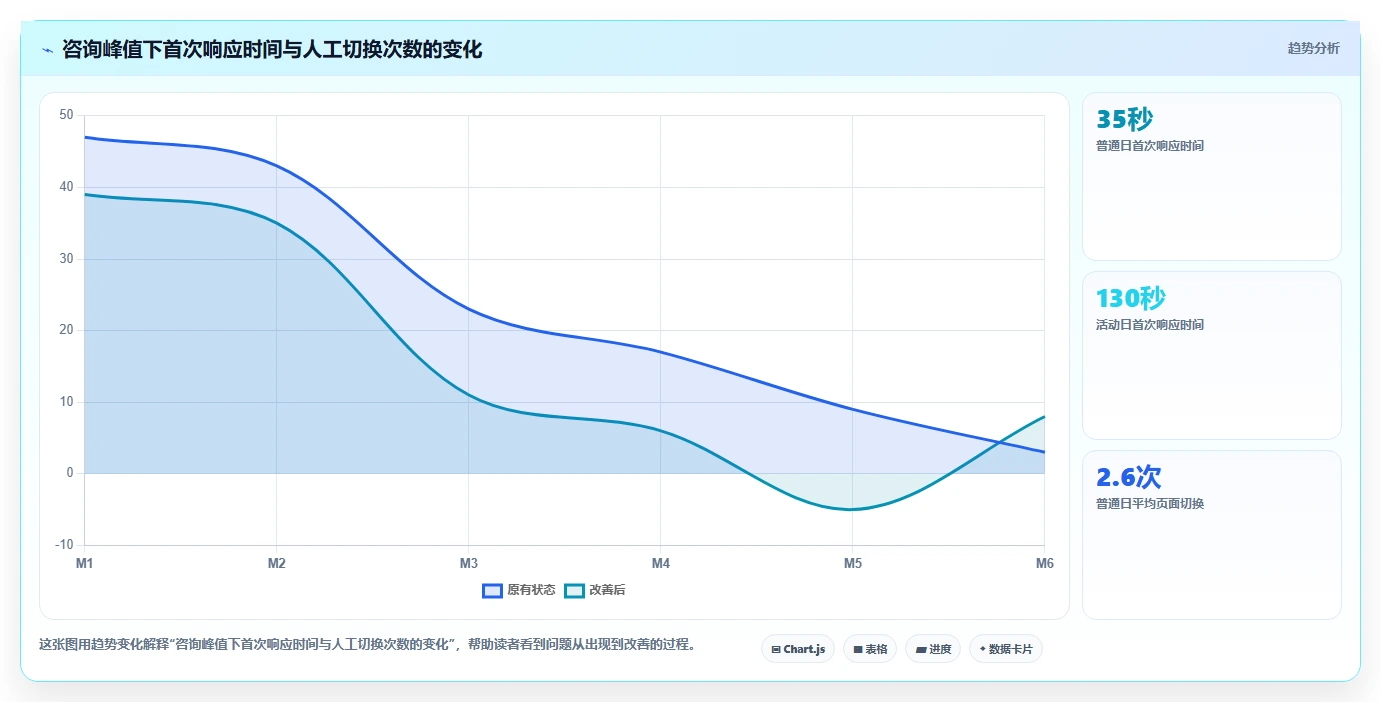
Task: Click the M1 x-axis label
Action: (x=85, y=564)
